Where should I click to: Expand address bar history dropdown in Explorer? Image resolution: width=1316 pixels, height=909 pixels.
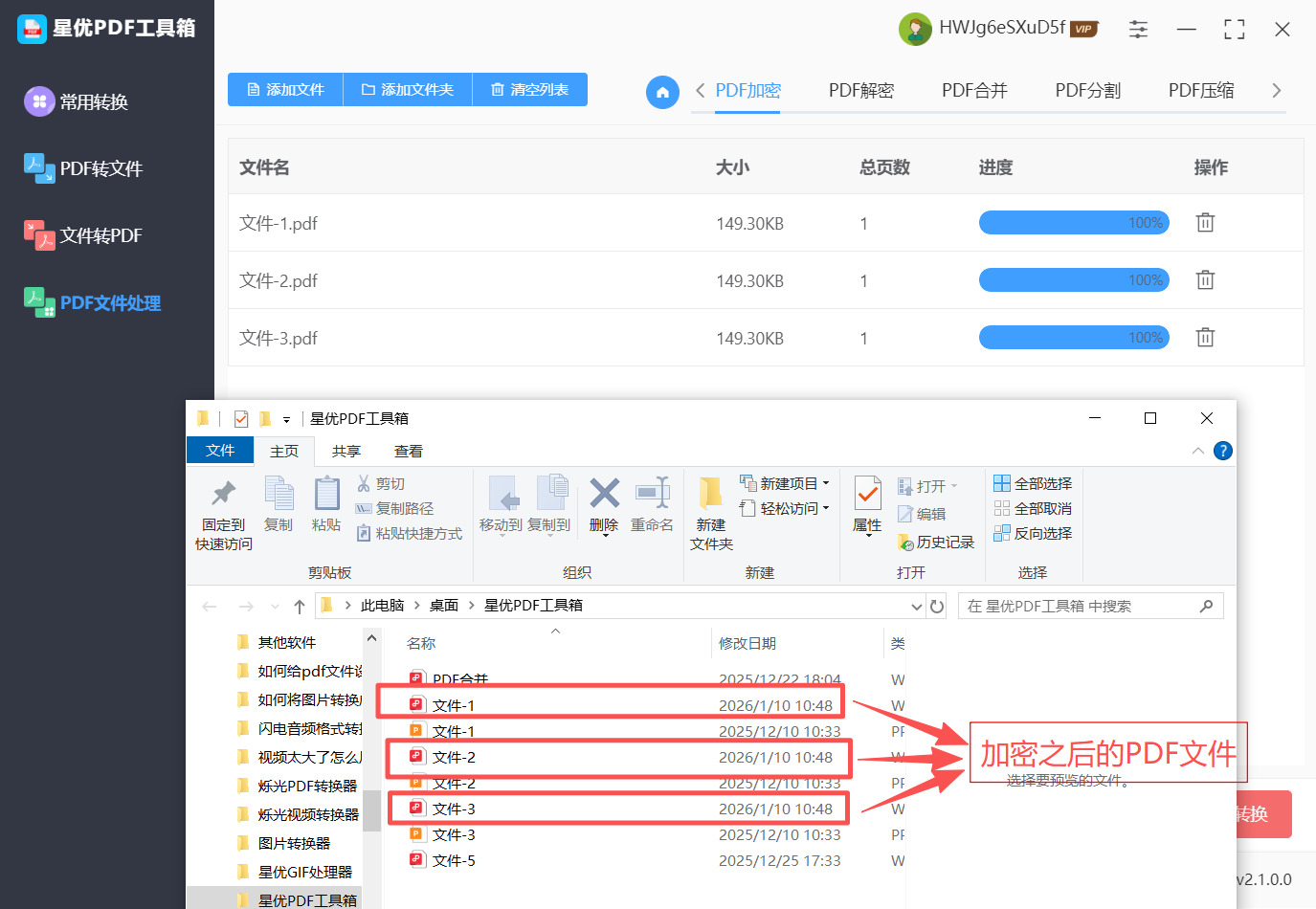point(917,606)
